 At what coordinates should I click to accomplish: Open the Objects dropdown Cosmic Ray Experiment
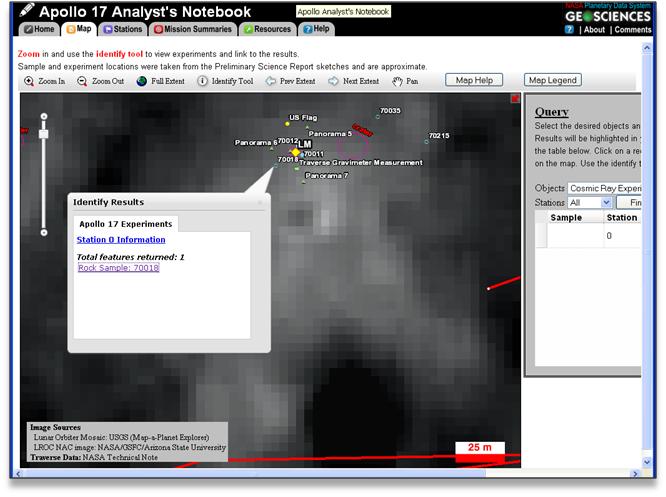click(x=605, y=188)
